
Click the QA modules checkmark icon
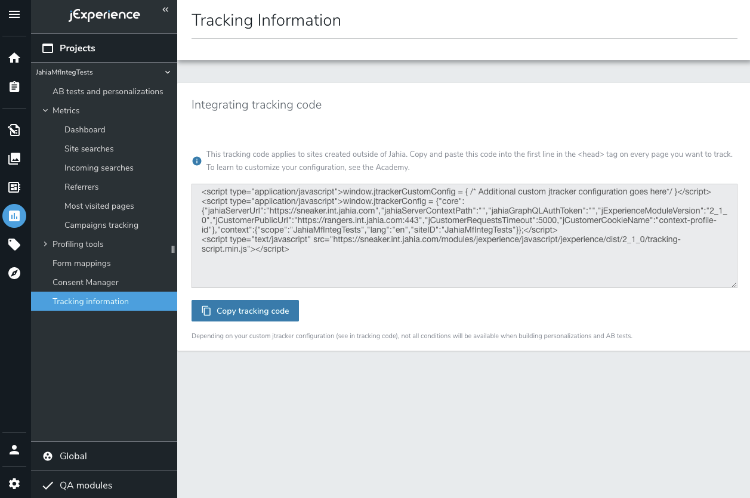pos(47,486)
